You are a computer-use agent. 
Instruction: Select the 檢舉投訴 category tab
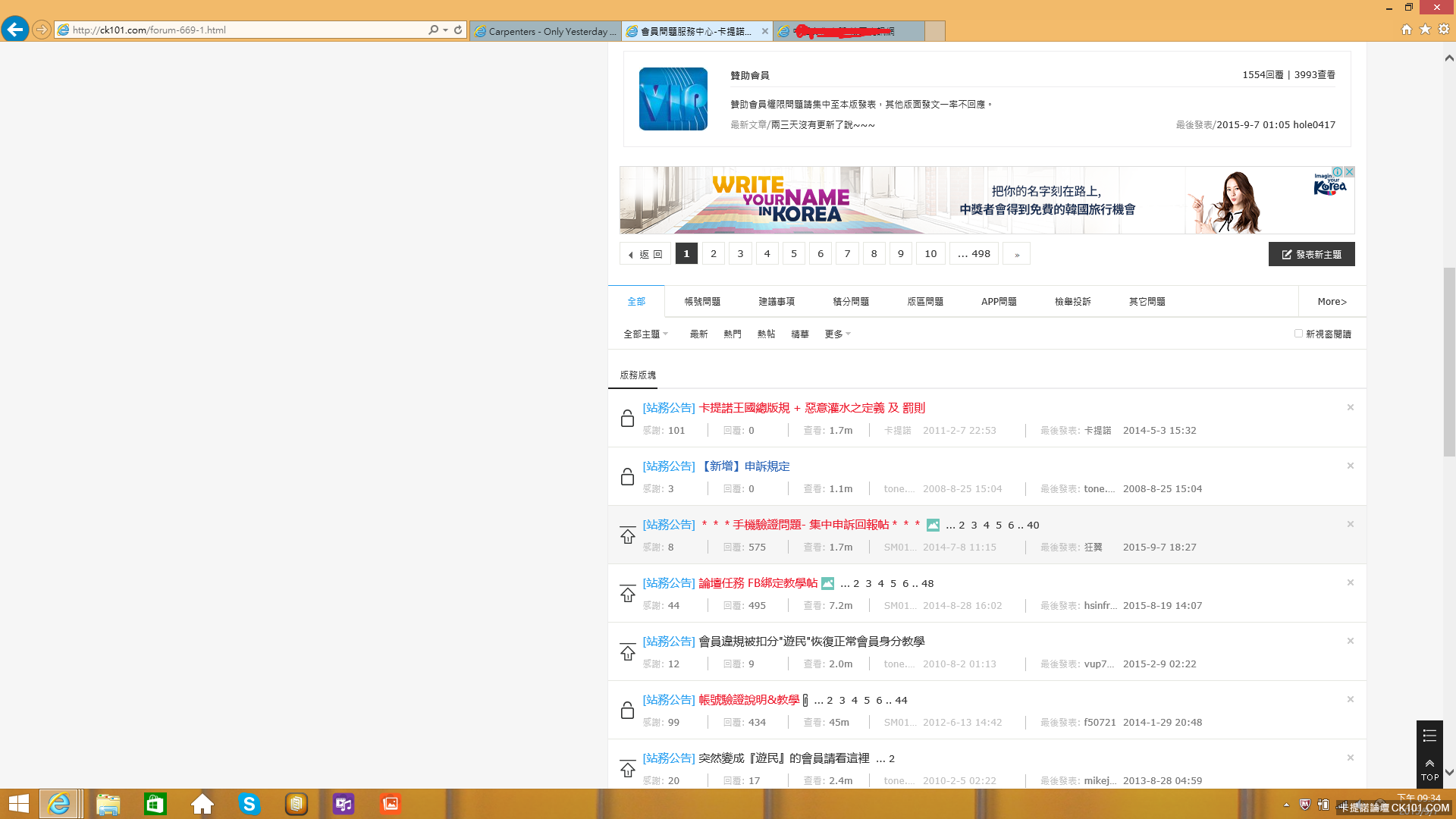click(1072, 301)
